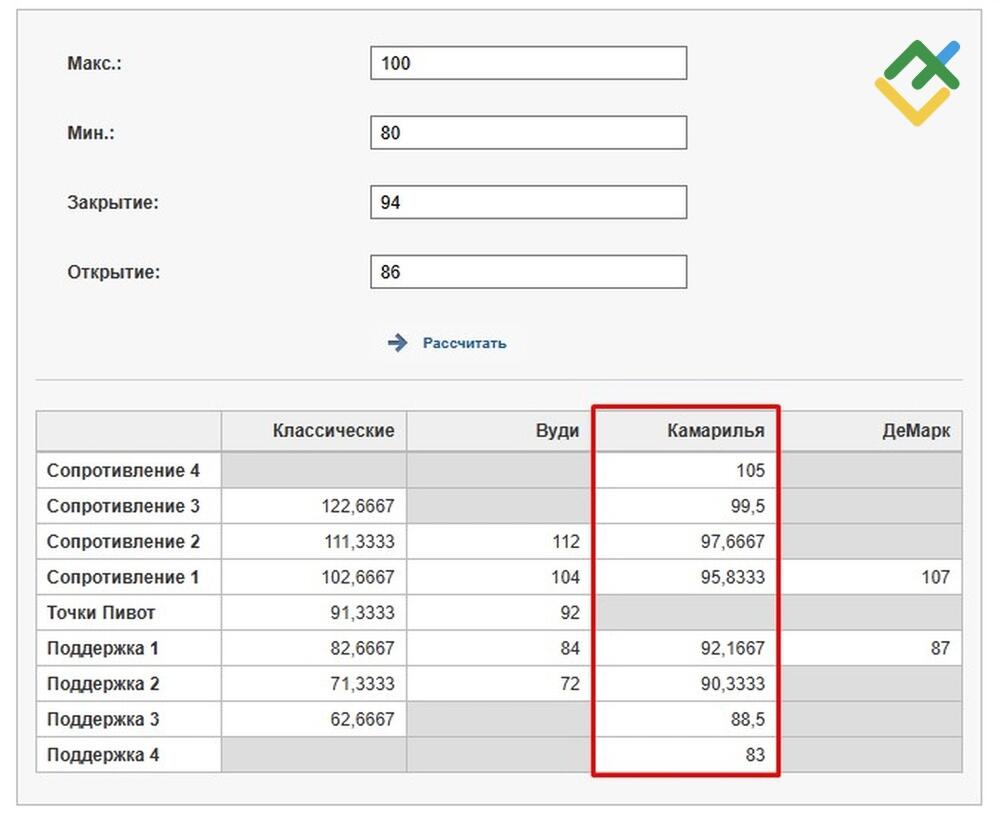The height and width of the screenshot is (813, 1000).
Task: Click the classic value 122,6667
Action: click(358, 506)
